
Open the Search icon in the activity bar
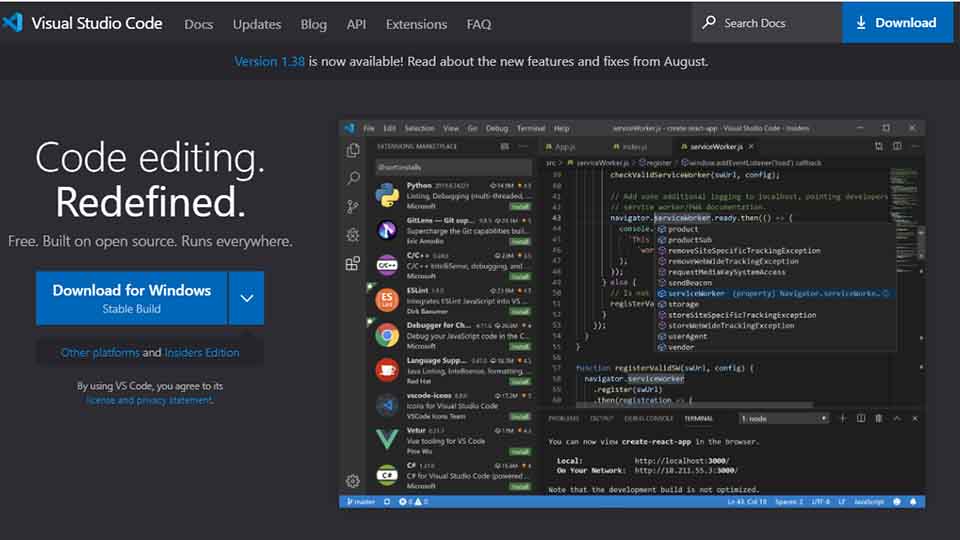click(353, 178)
